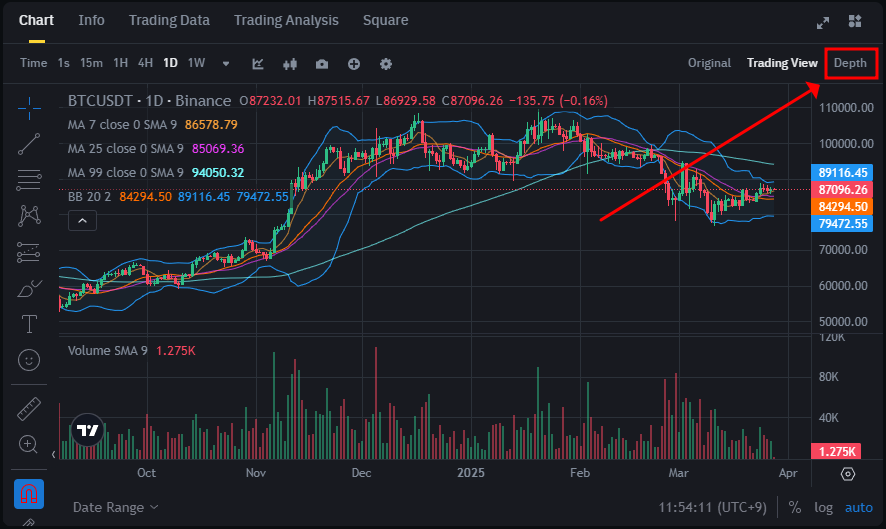Screen dimensions: 886x529
Task: Select the trend line drawing tool
Action: click(29, 143)
